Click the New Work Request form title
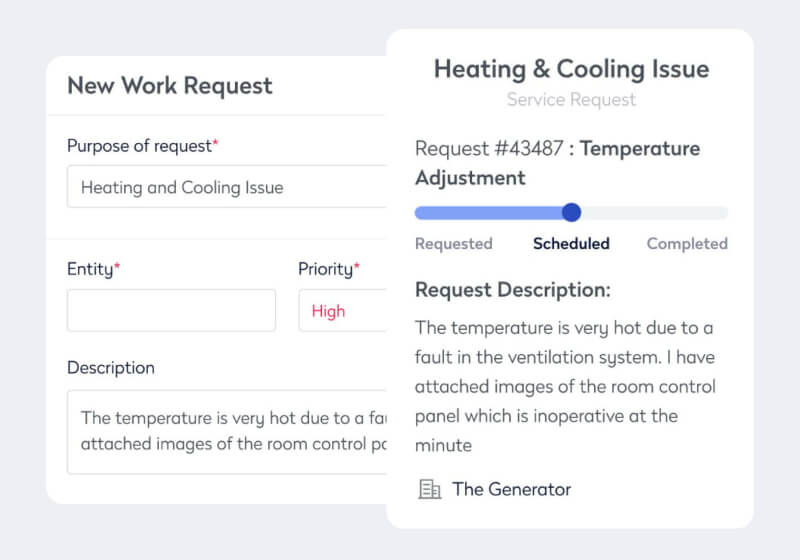 tap(169, 86)
